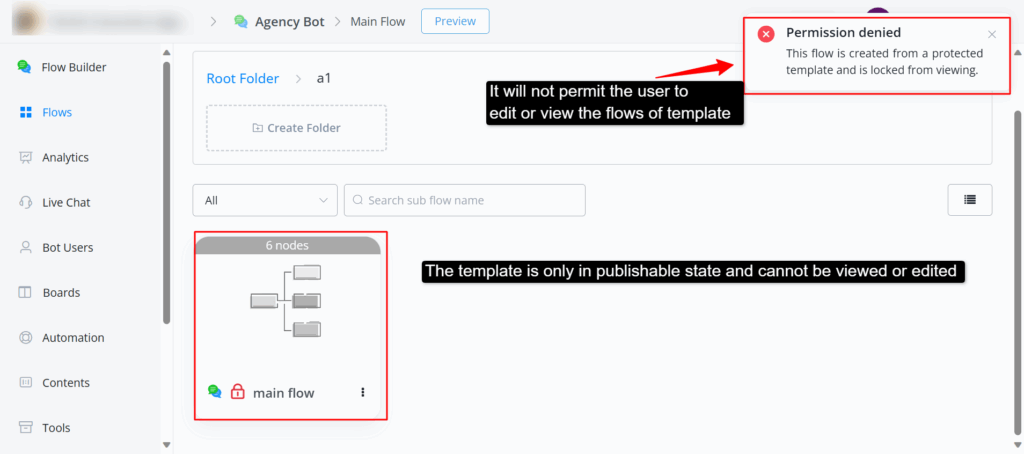Viewport: 1024px width, 454px height.
Task: Expand the All filter dropdown
Action: tap(265, 200)
